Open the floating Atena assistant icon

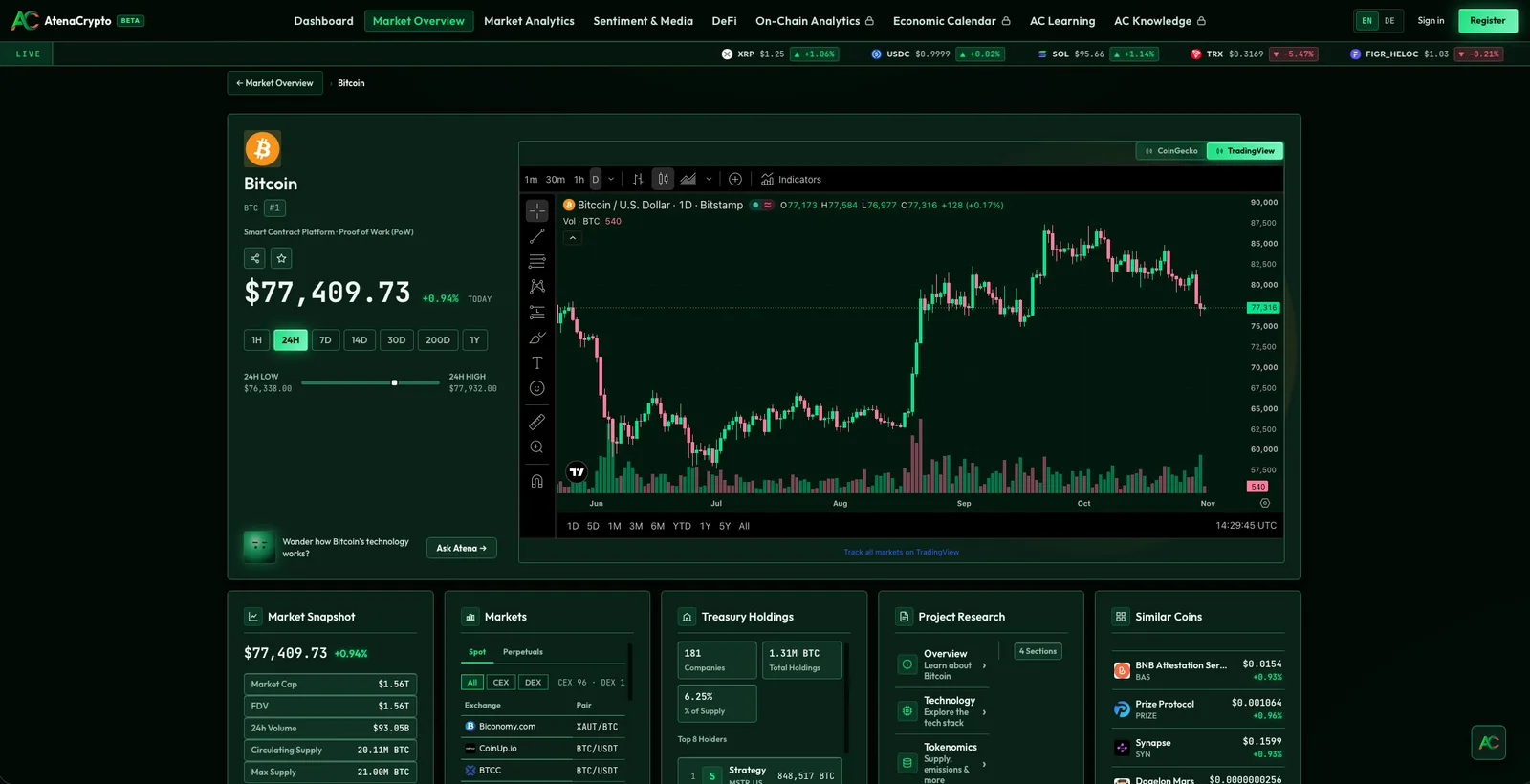click(x=1489, y=742)
